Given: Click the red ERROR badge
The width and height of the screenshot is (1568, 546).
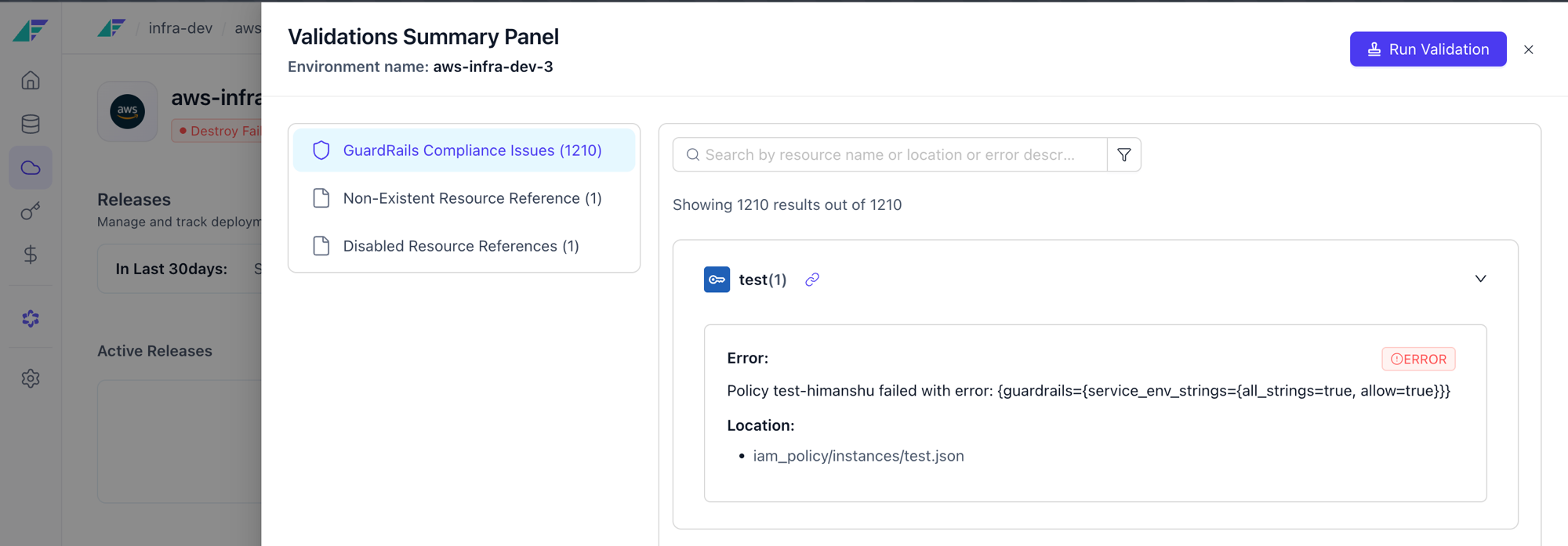Looking at the screenshot, I should pos(1418,359).
